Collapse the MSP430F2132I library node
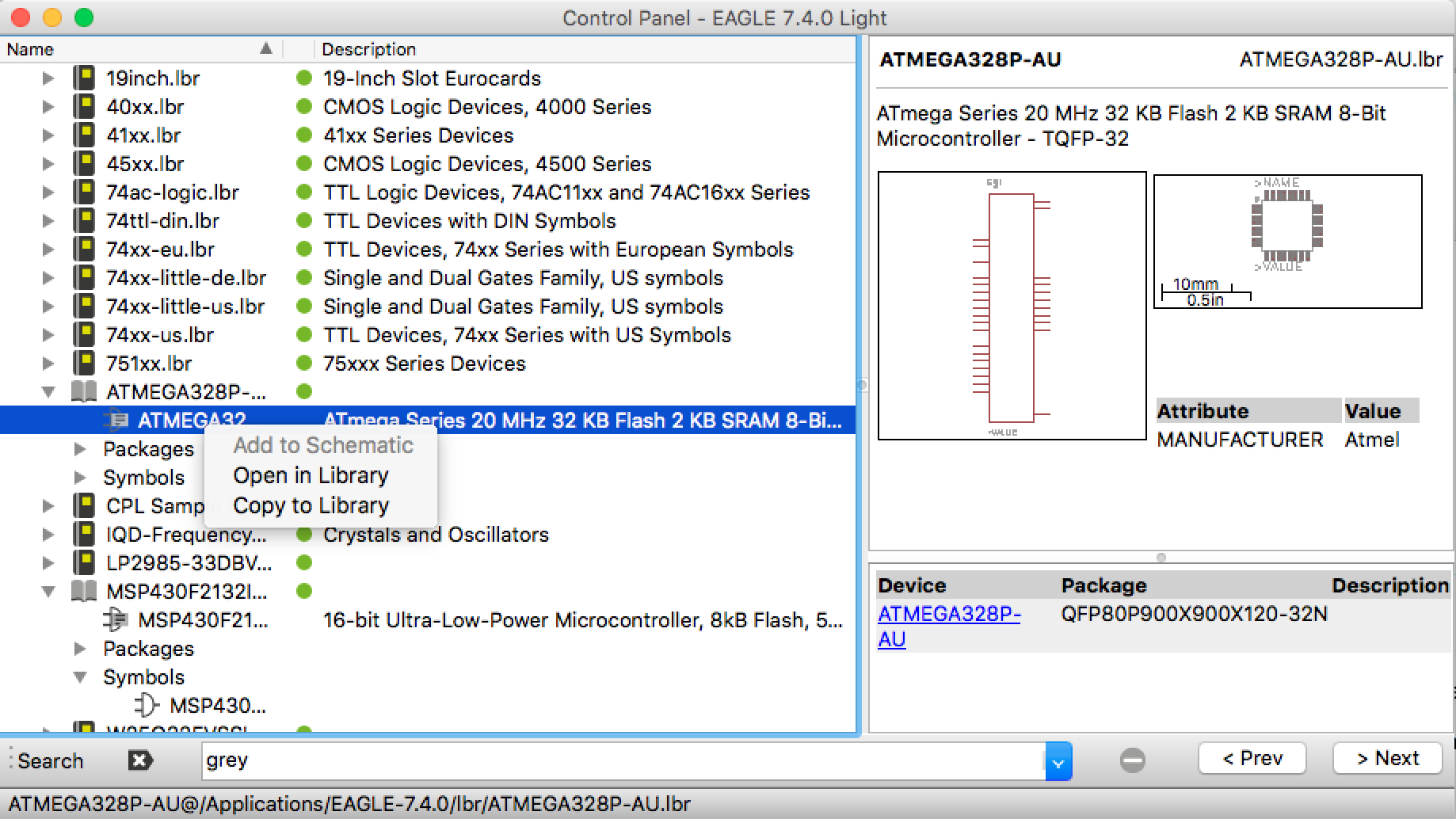Image resolution: width=1456 pixels, height=819 pixels. click(x=48, y=592)
